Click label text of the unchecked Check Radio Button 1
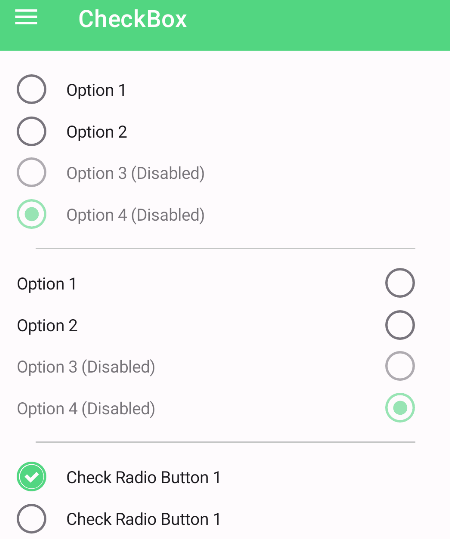This screenshot has height=539, width=450. pyautogui.click(x=143, y=519)
